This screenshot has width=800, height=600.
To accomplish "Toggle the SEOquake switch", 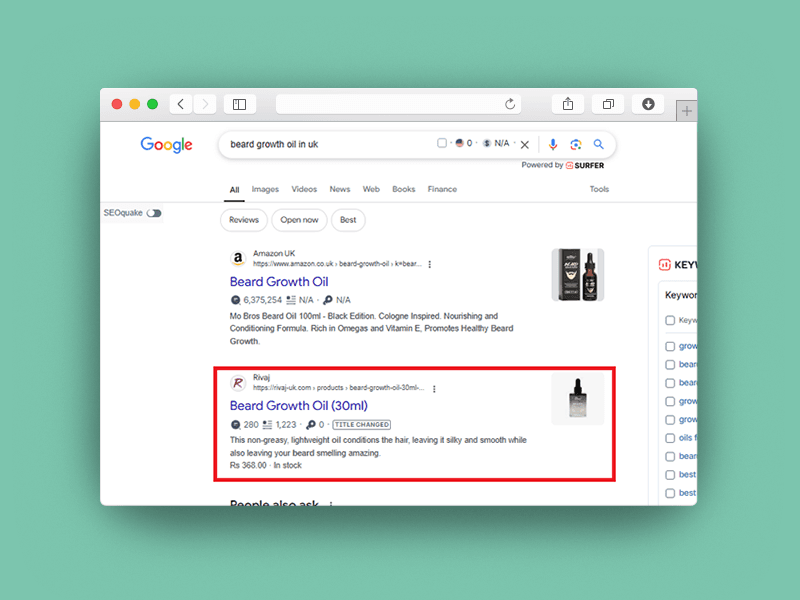I will tap(153, 213).
